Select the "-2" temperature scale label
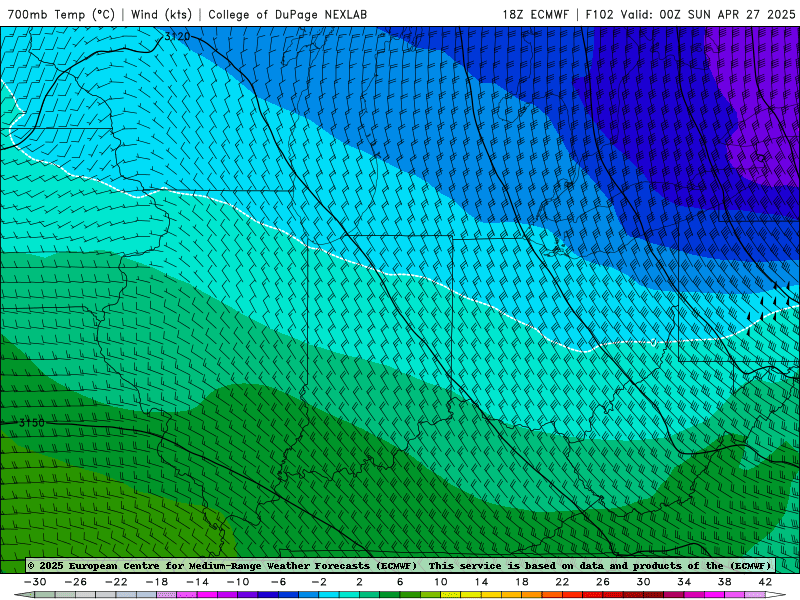The image size is (800, 600). click(x=319, y=582)
